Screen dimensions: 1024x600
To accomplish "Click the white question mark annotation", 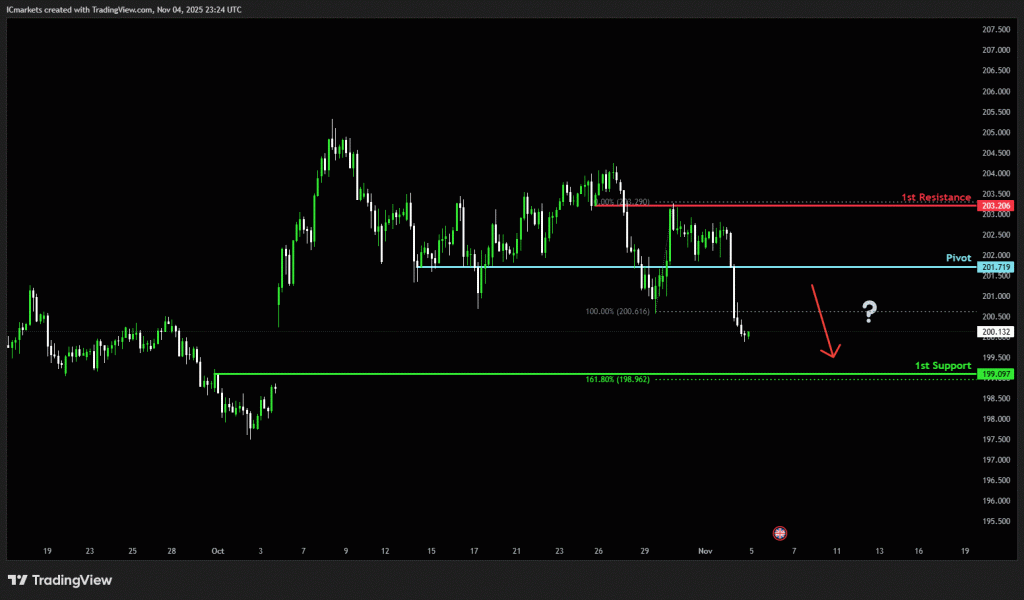I will (x=869, y=312).
